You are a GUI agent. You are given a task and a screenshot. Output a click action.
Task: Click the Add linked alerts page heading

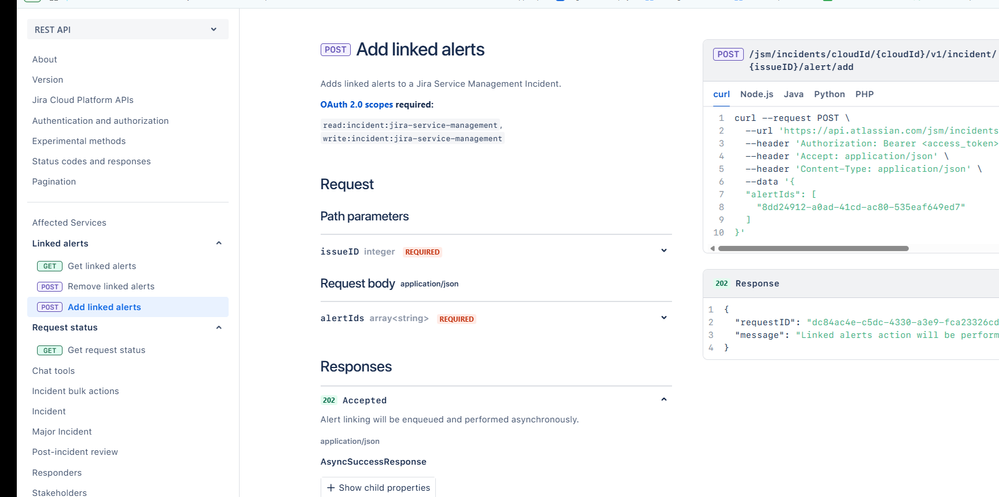pos(420,50)
